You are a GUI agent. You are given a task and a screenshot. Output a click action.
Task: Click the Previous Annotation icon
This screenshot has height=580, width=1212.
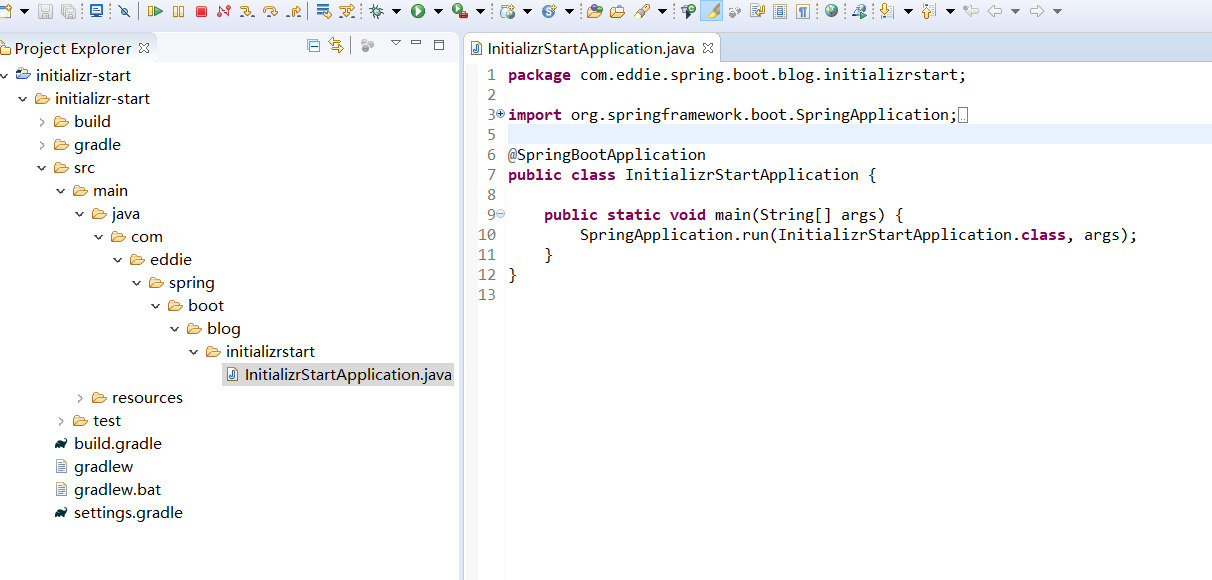point(927,11)
